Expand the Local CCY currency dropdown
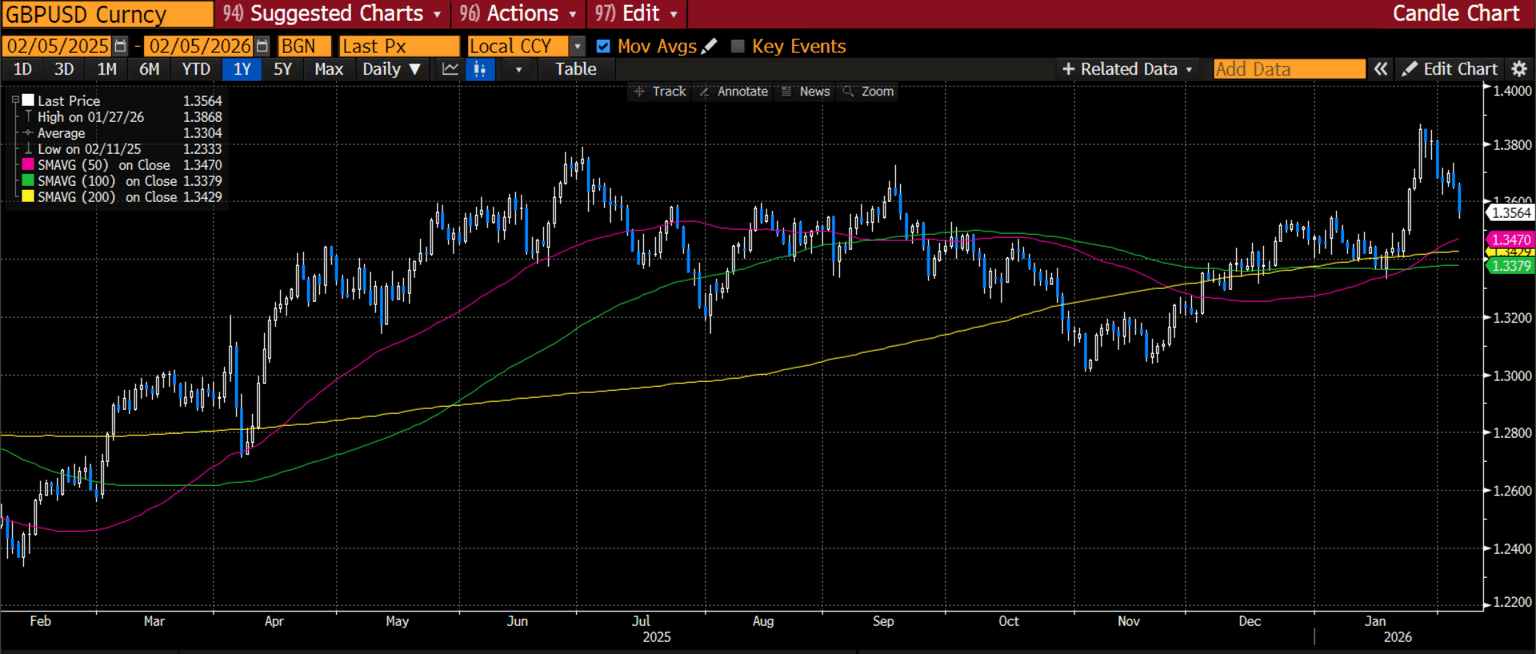This screenshot has height=654, width=1536. pyautogui.click(x=577, y=46)
